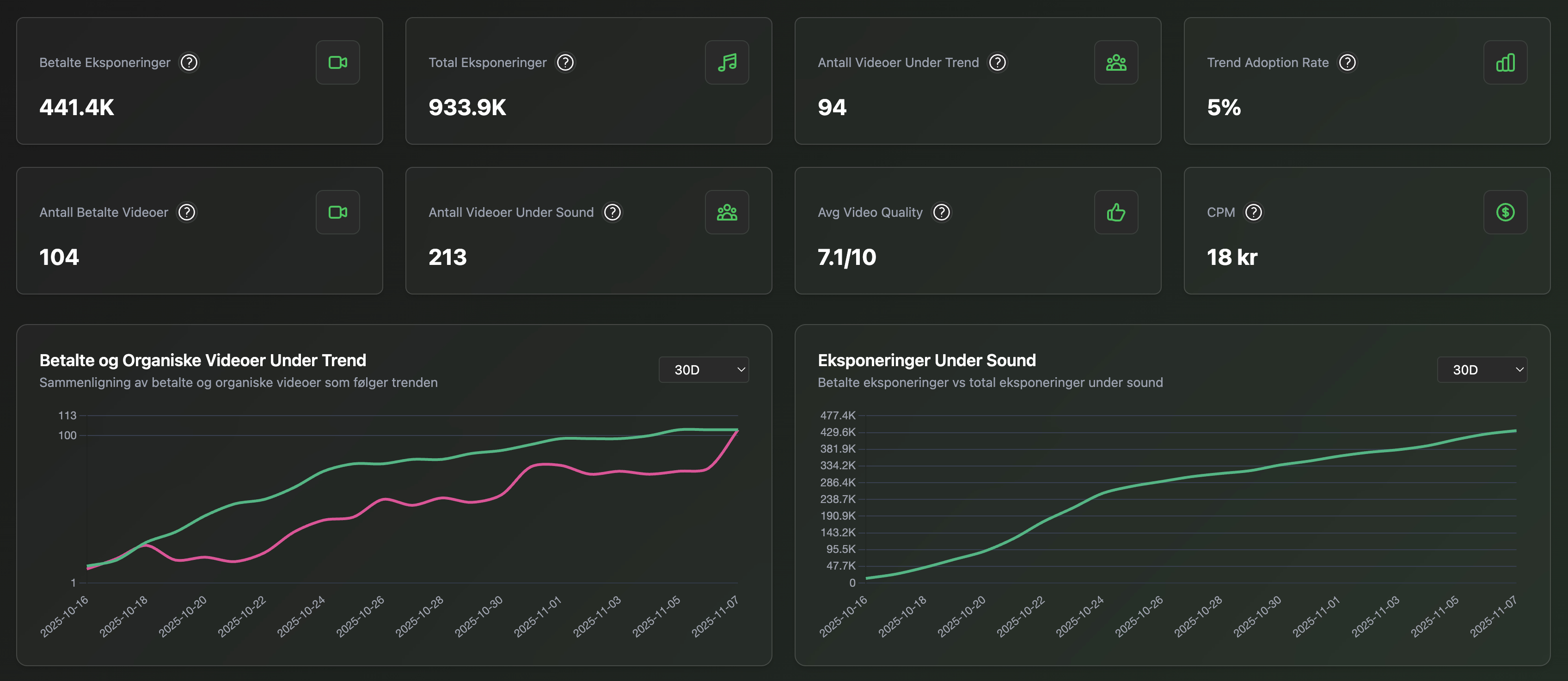This screenshot has height=681, width=1568.
Task: Show the explanation for Trend Adoption Rate
Action: pyautogui.click(x=1347, y=62)
